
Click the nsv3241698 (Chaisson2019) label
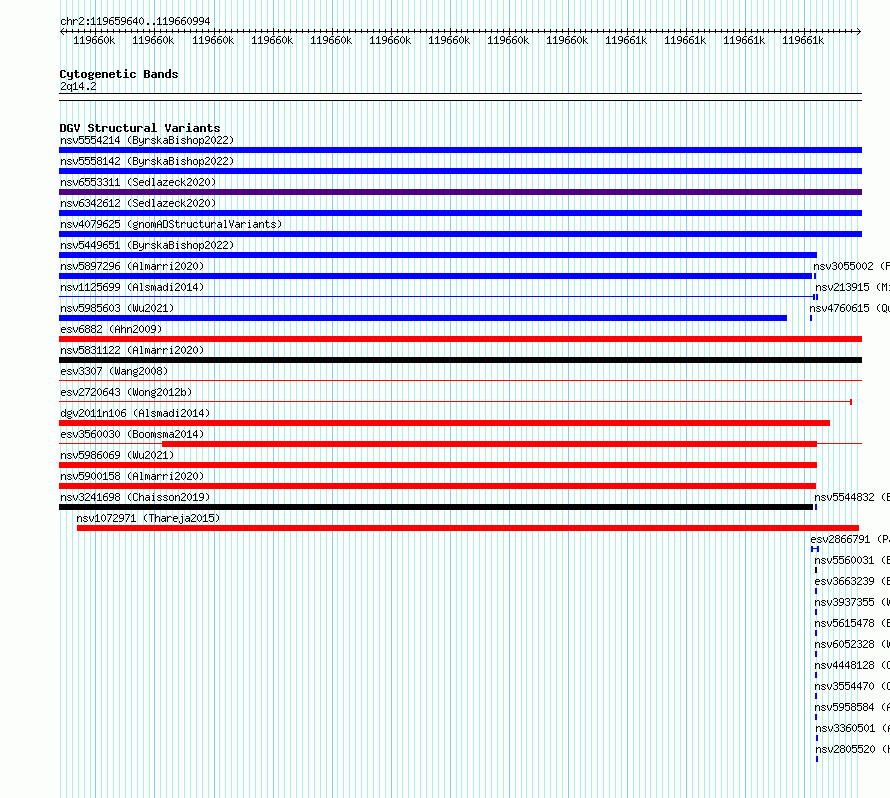click(135, 497)
